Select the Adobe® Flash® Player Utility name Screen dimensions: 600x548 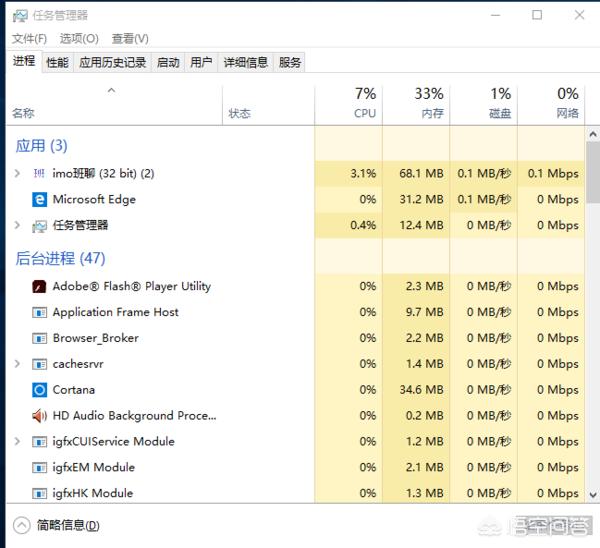pos(132,286)
